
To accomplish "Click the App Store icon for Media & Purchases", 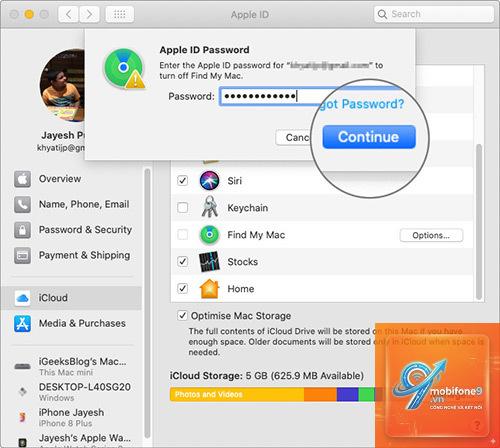I will 22,323.
